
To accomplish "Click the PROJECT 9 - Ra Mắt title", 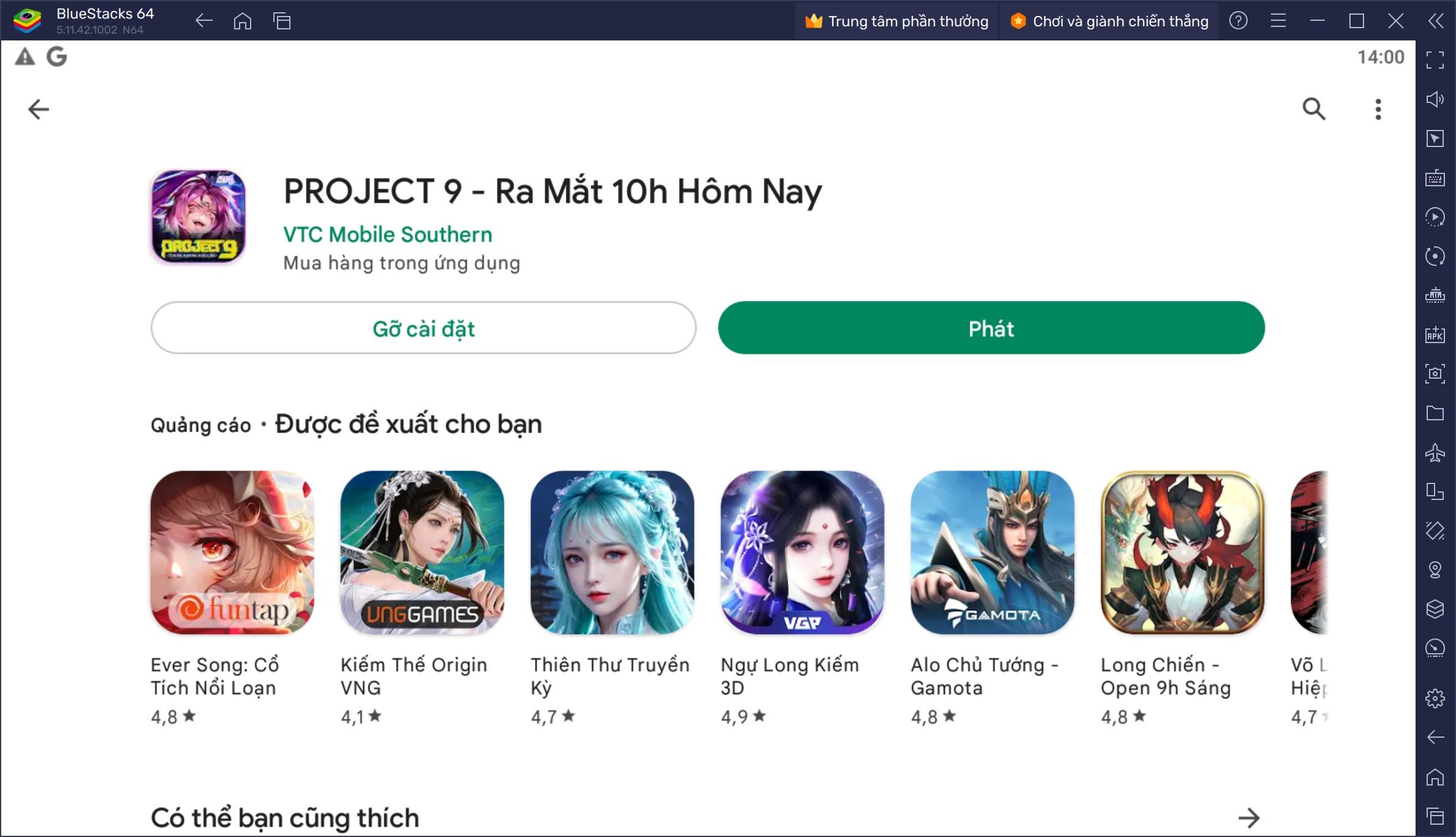I will coord(552,192).
